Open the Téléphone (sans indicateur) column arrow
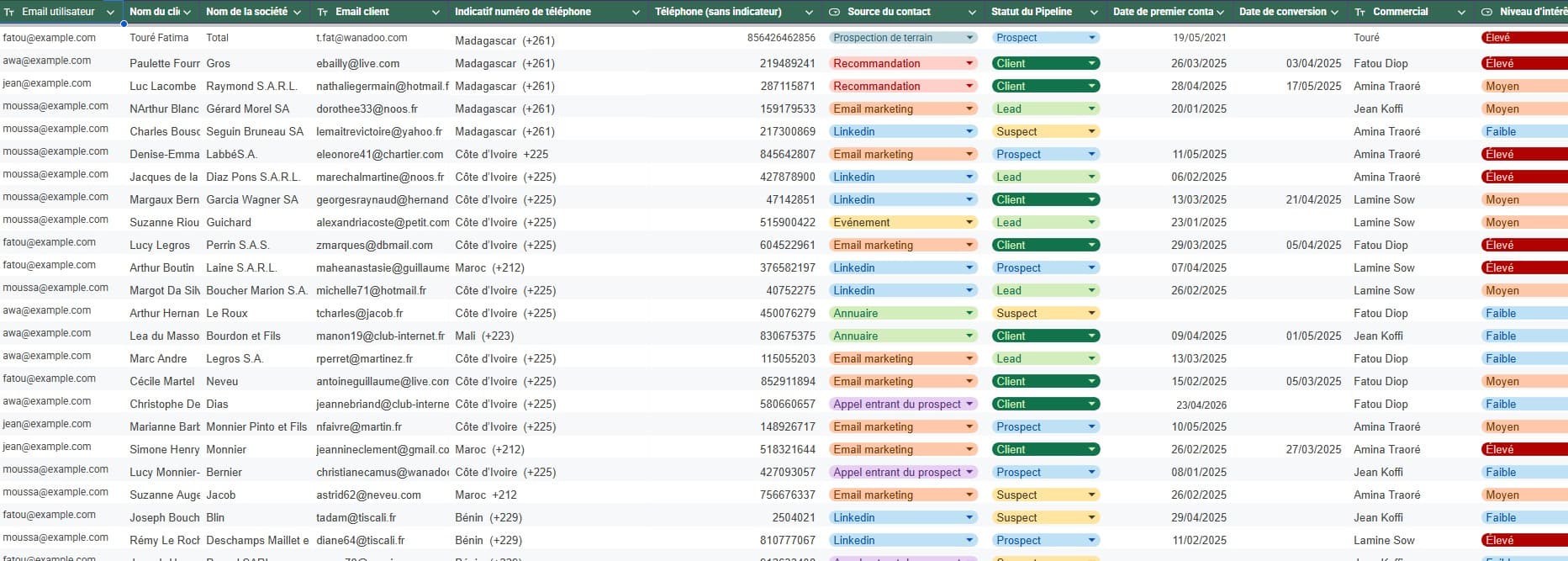Screen dimensions: 1568x561 (x=809, y=13)
